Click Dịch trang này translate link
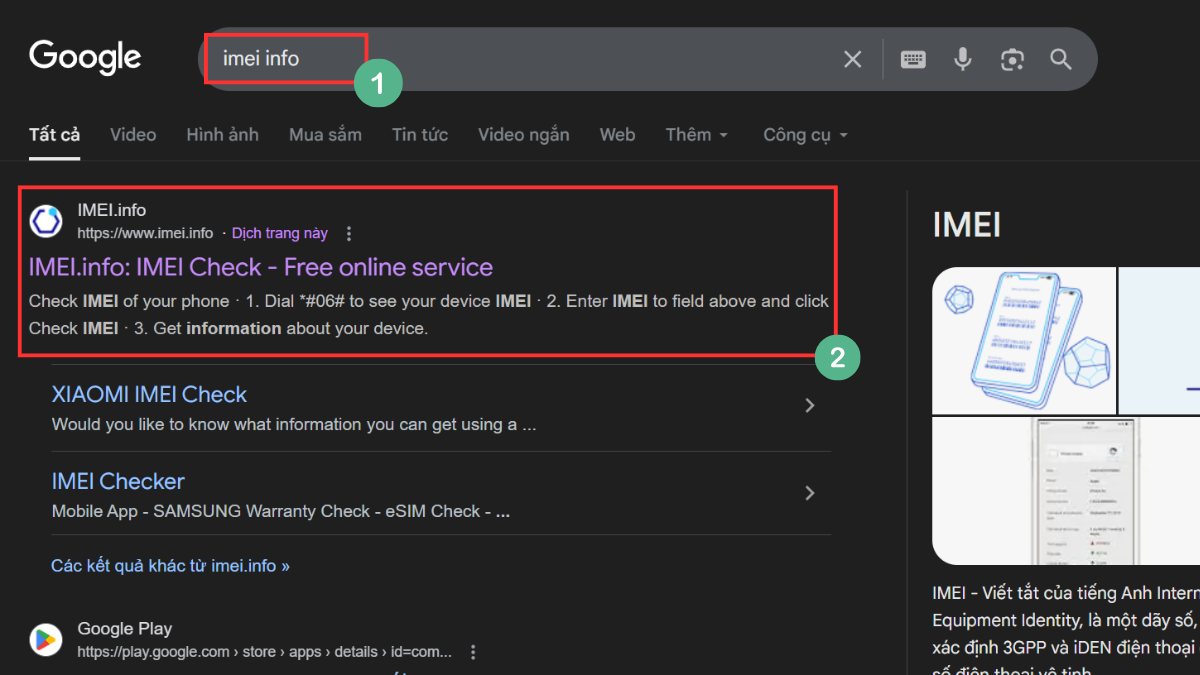 point(280,234)
